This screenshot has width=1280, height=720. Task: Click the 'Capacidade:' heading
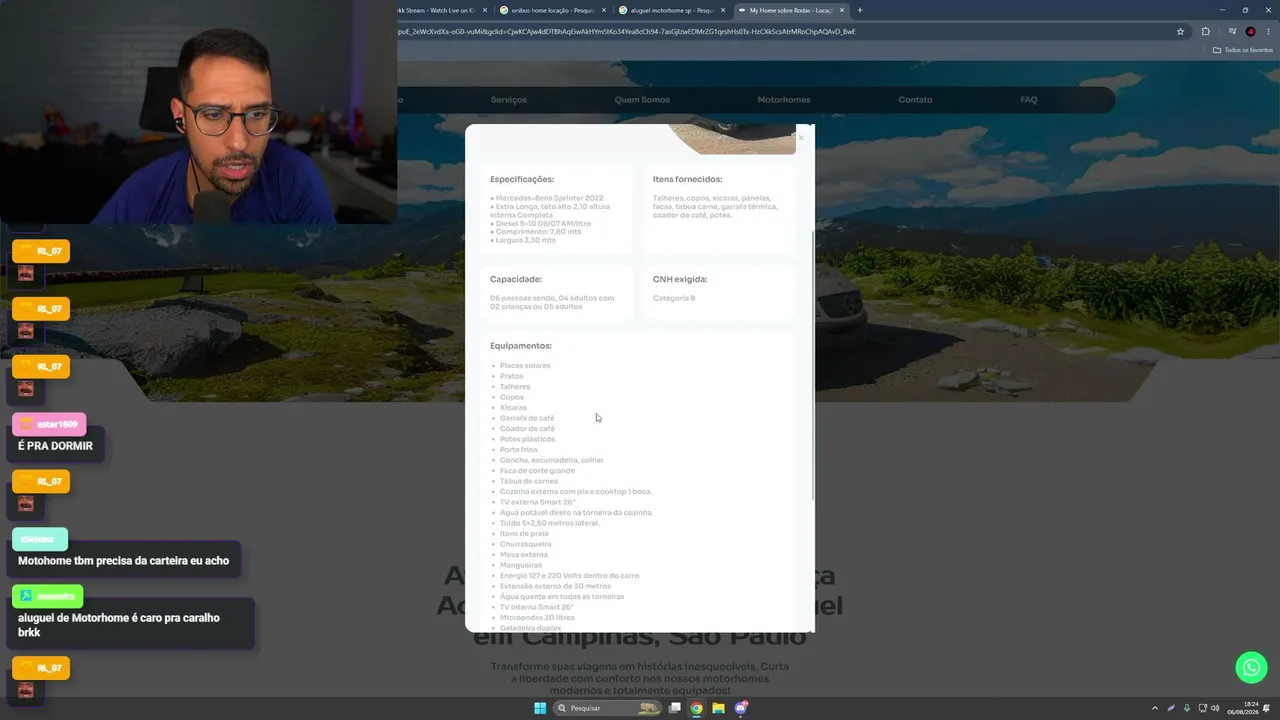[x=516, y=279]
